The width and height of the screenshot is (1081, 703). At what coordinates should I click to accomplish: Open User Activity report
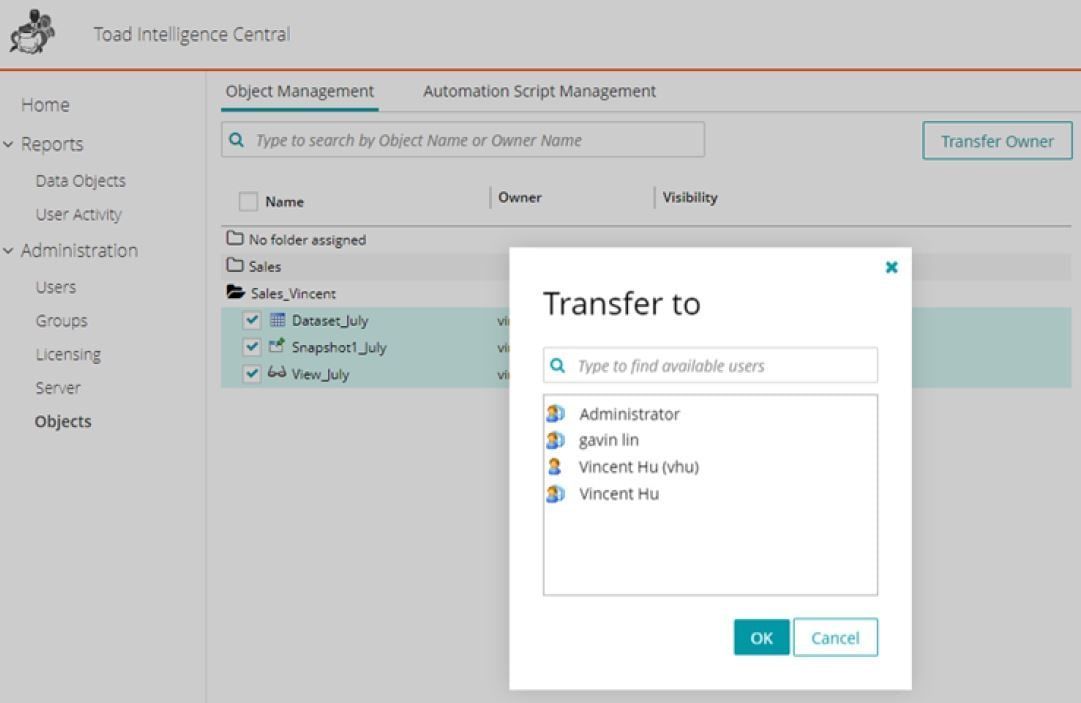[x=79, y=214]
